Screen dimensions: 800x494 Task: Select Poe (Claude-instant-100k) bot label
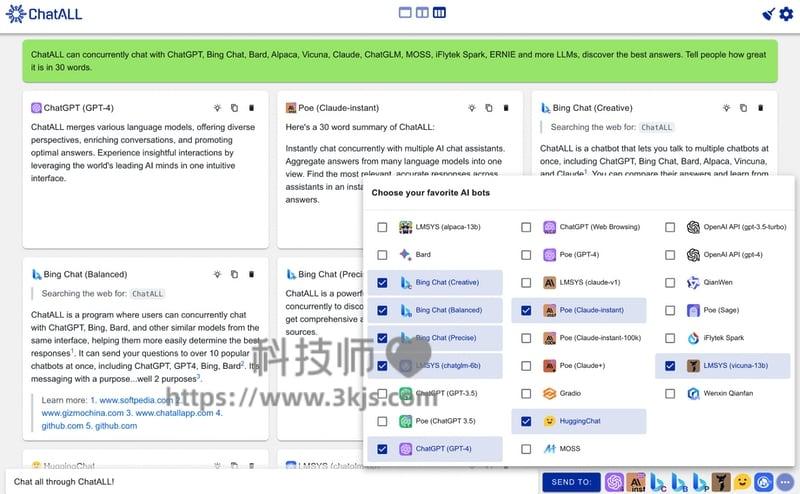[x=600, y=338]
